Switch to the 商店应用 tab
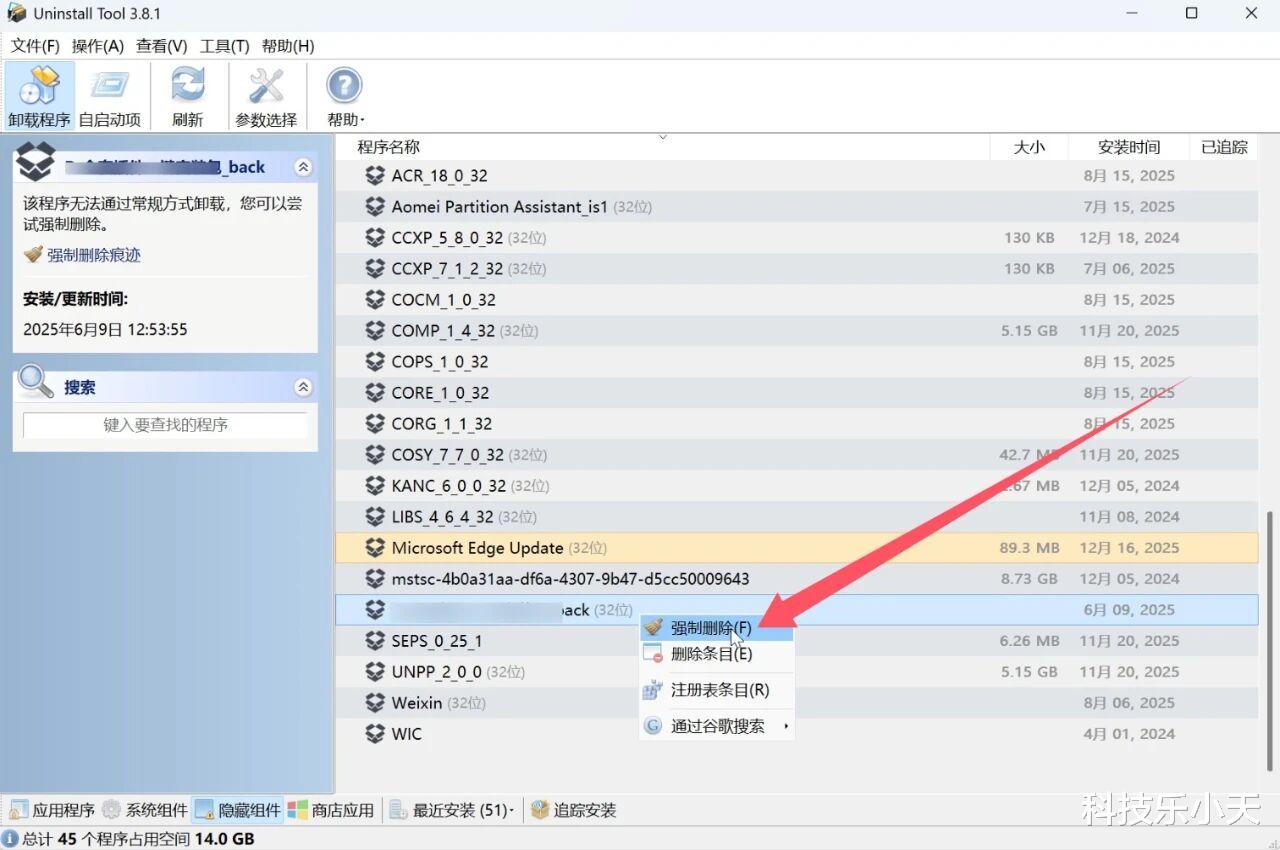 click(x=331, y=810)
